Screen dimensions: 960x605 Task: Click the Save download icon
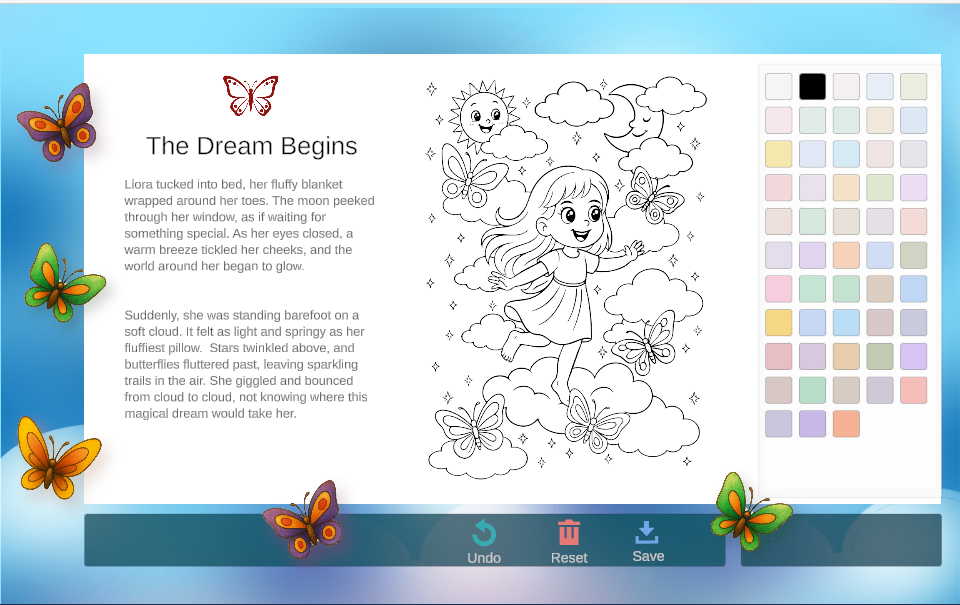[x=647, y=531]
